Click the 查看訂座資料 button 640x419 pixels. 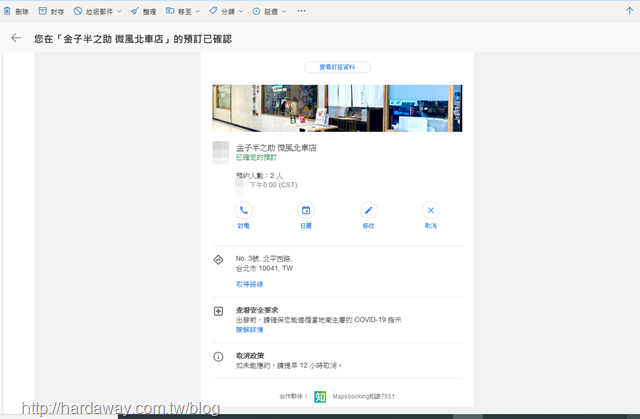pos(337,67)
